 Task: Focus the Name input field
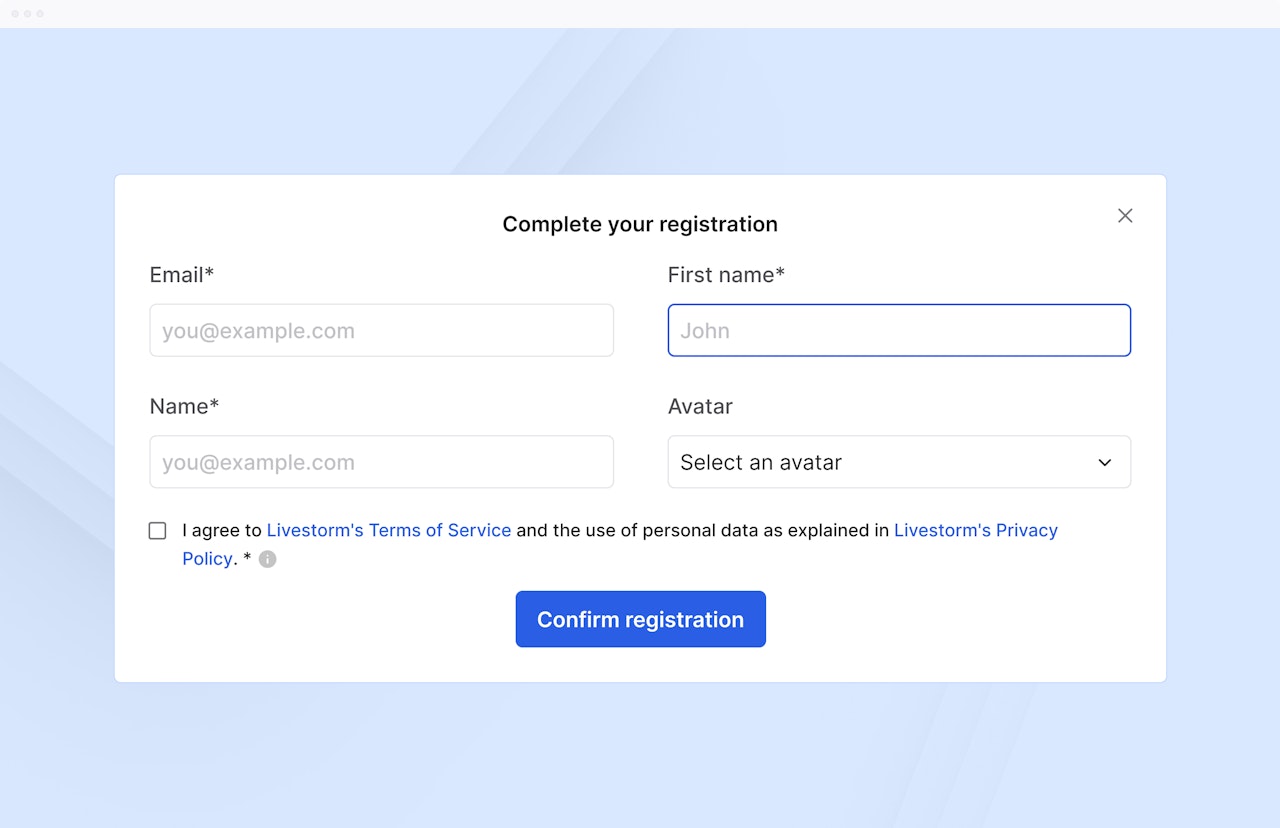click(x=381, y=462)
